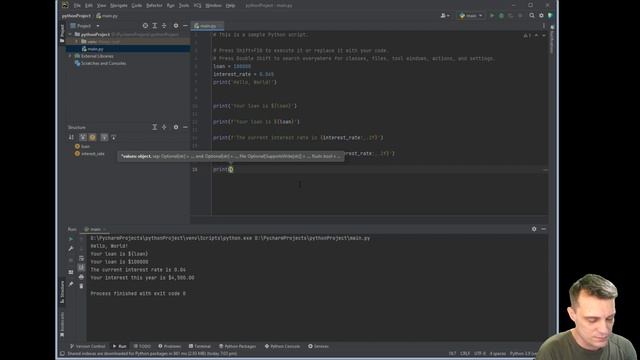This screenshot has width=640, height=360.
Task: Open the Help menu
Action: (230, 5)
